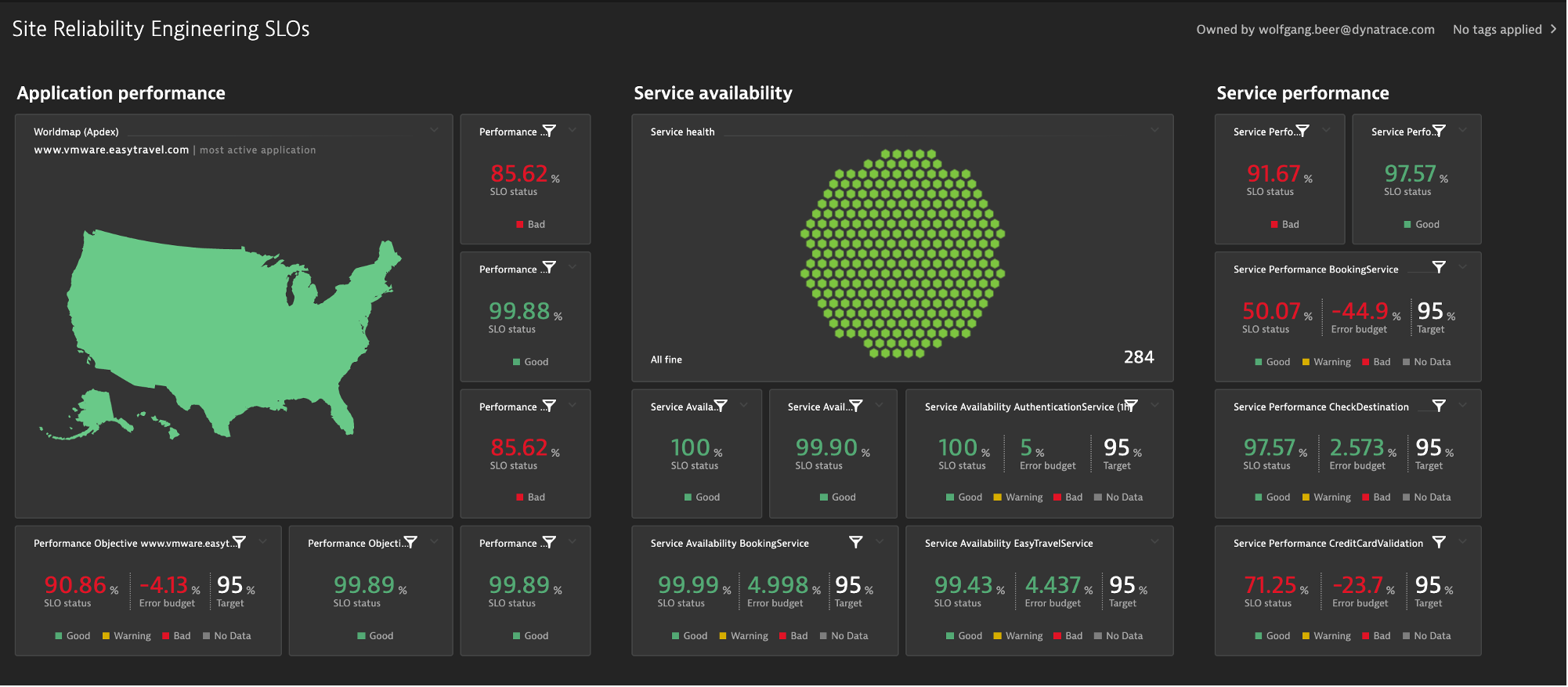Click the Service health honeycomb chart
1568x687 pixels.
click(902, 253)
